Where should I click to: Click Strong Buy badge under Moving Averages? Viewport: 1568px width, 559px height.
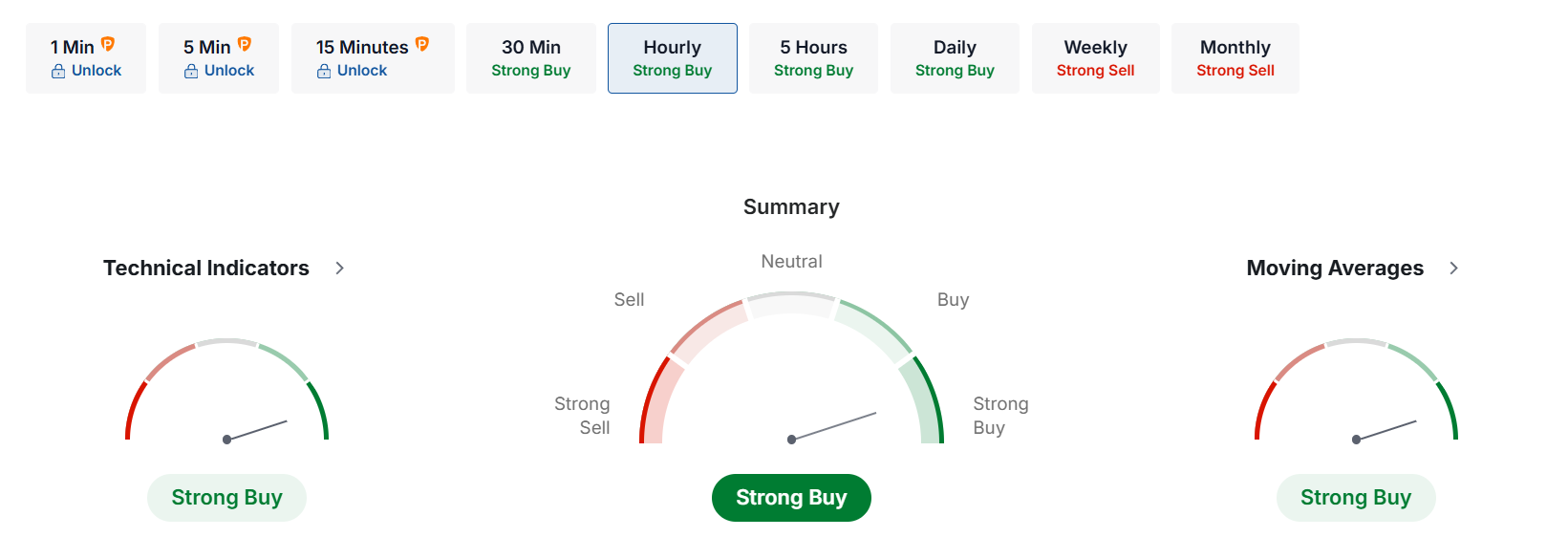1356,498
